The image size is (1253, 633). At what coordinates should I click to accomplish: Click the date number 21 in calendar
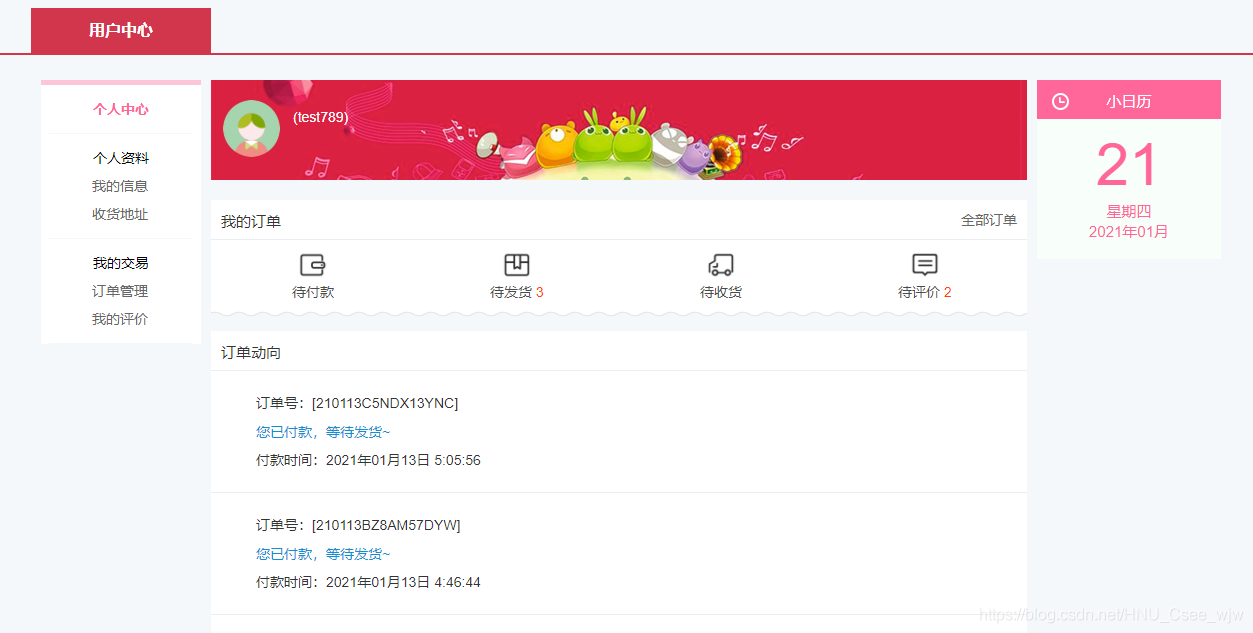click(x=1127, y=166)
